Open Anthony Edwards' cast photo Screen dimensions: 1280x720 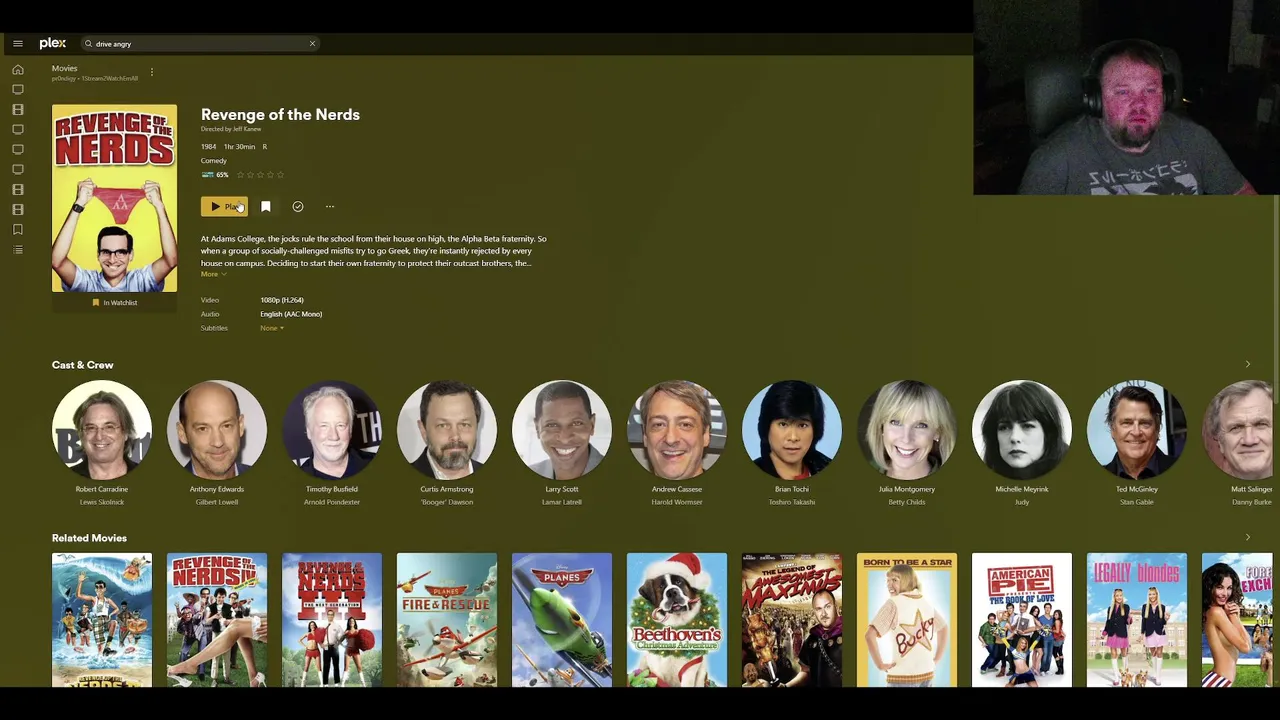coord(217,430)
